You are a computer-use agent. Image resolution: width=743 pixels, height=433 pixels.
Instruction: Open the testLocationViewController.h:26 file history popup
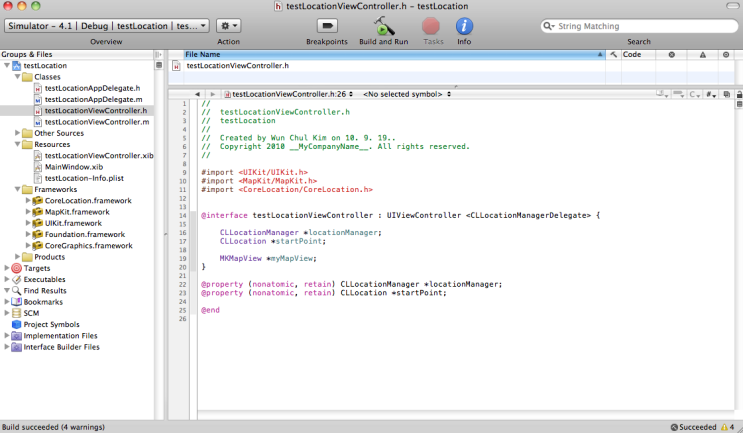pyautogui.click(x=289, y=94)
